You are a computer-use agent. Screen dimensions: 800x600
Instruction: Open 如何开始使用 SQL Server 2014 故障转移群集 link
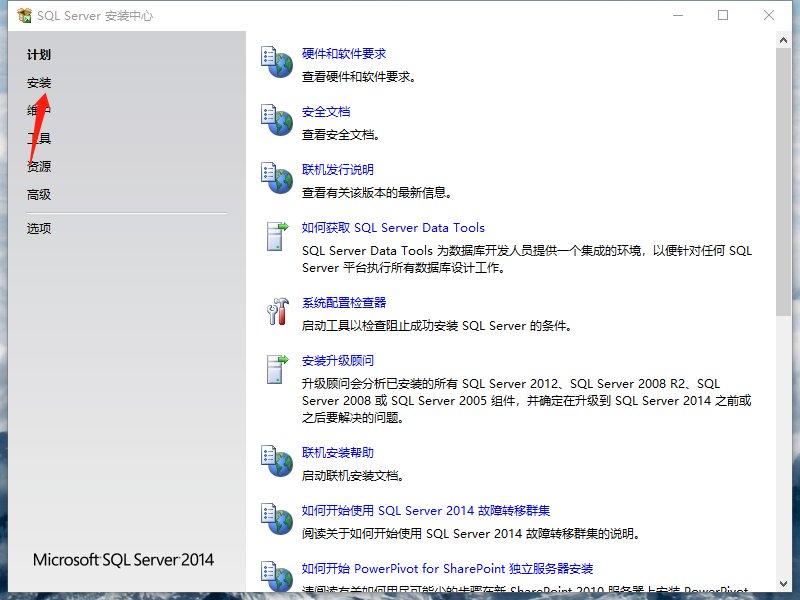coord(426,511)
